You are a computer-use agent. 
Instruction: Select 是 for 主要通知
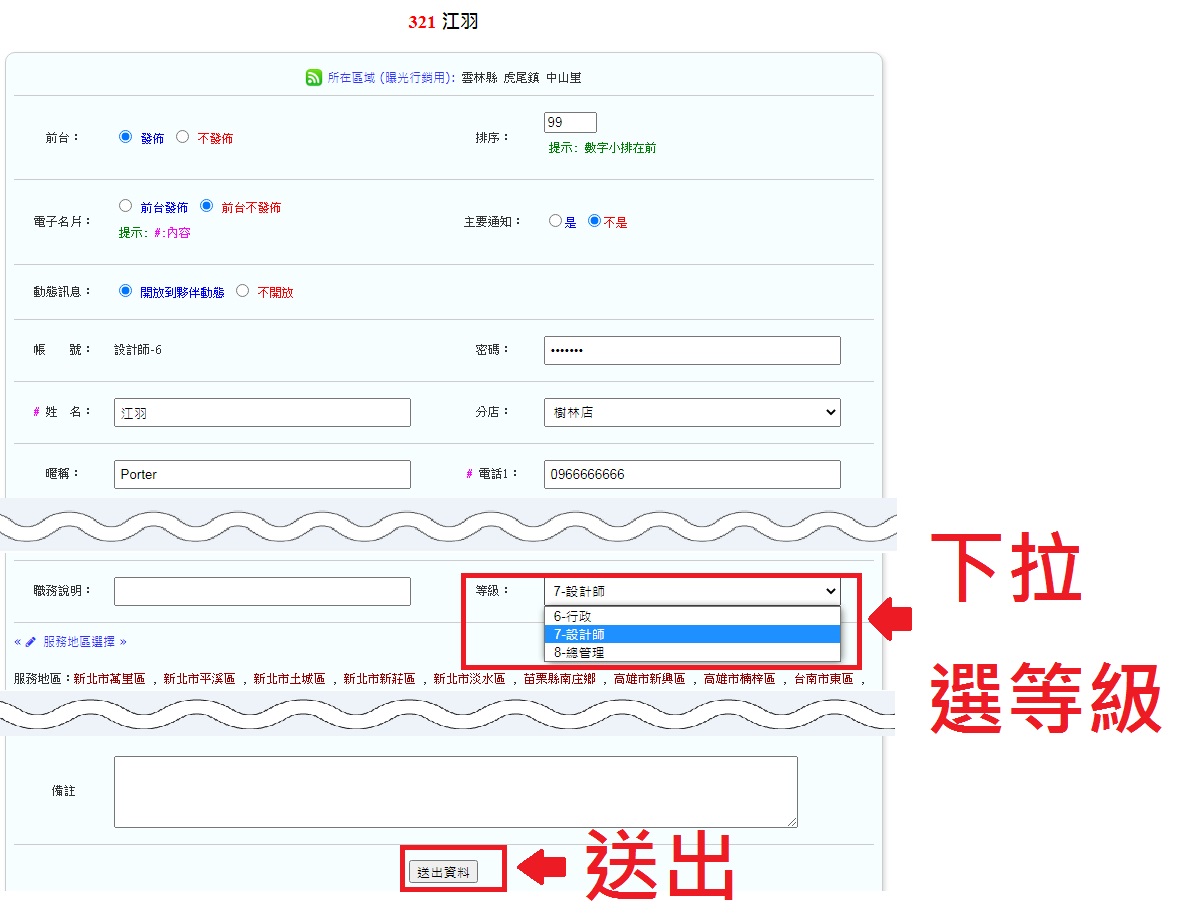(x=555, y=221)
